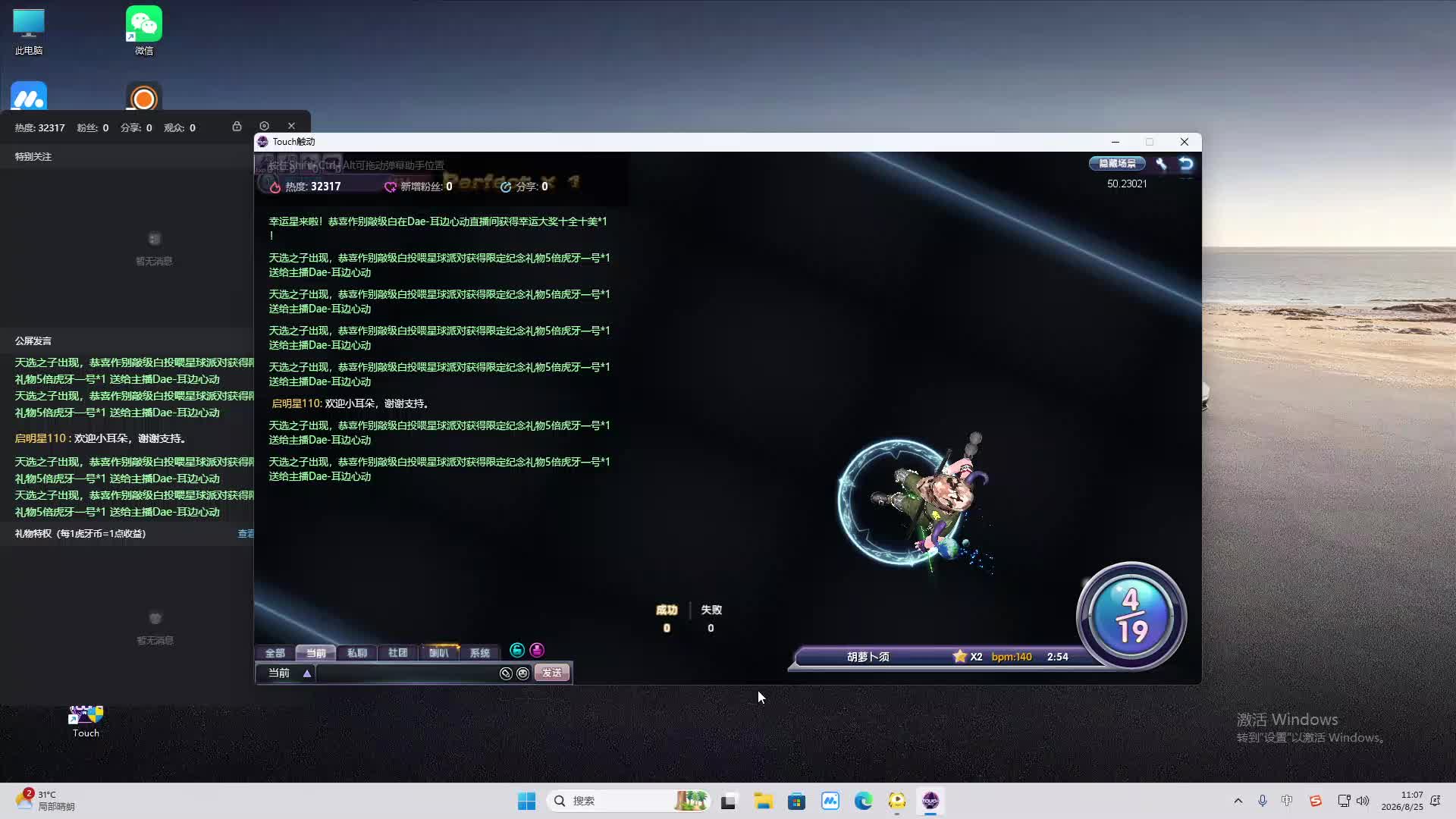1456x819 pixels.
Task: Open the notification bell in the system tray
Action: tap(1435, 801)
